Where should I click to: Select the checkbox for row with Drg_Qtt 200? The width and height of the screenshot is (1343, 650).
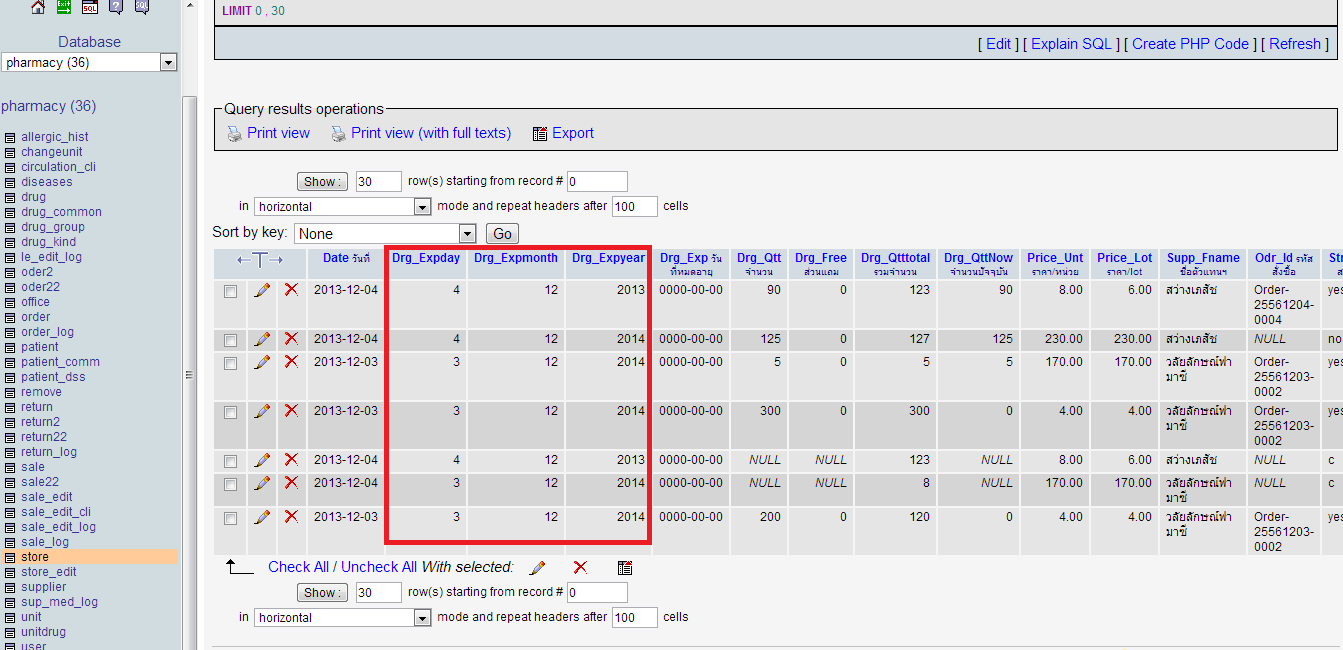(231, 519)
